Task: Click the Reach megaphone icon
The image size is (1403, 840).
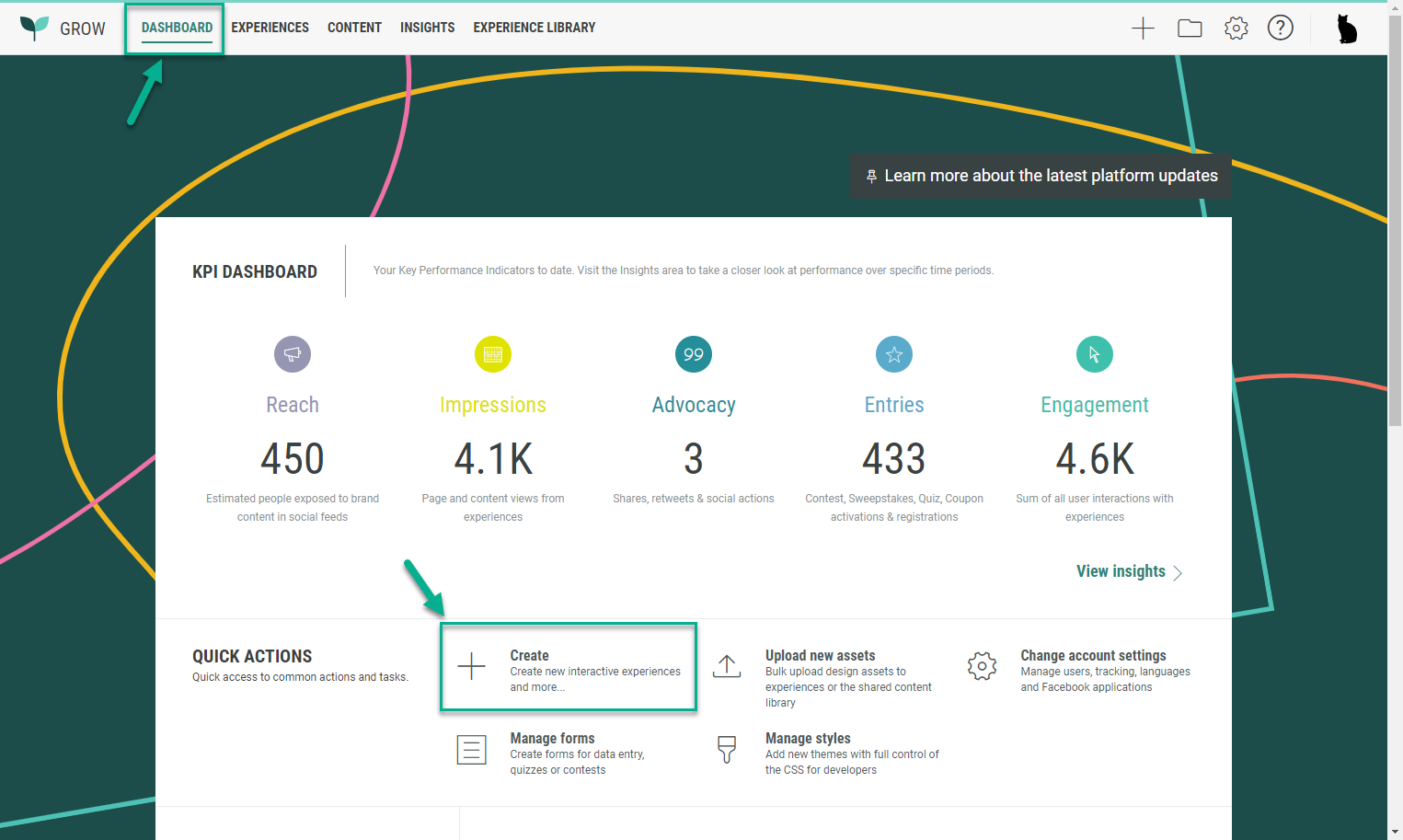Action: coord(293,354)
